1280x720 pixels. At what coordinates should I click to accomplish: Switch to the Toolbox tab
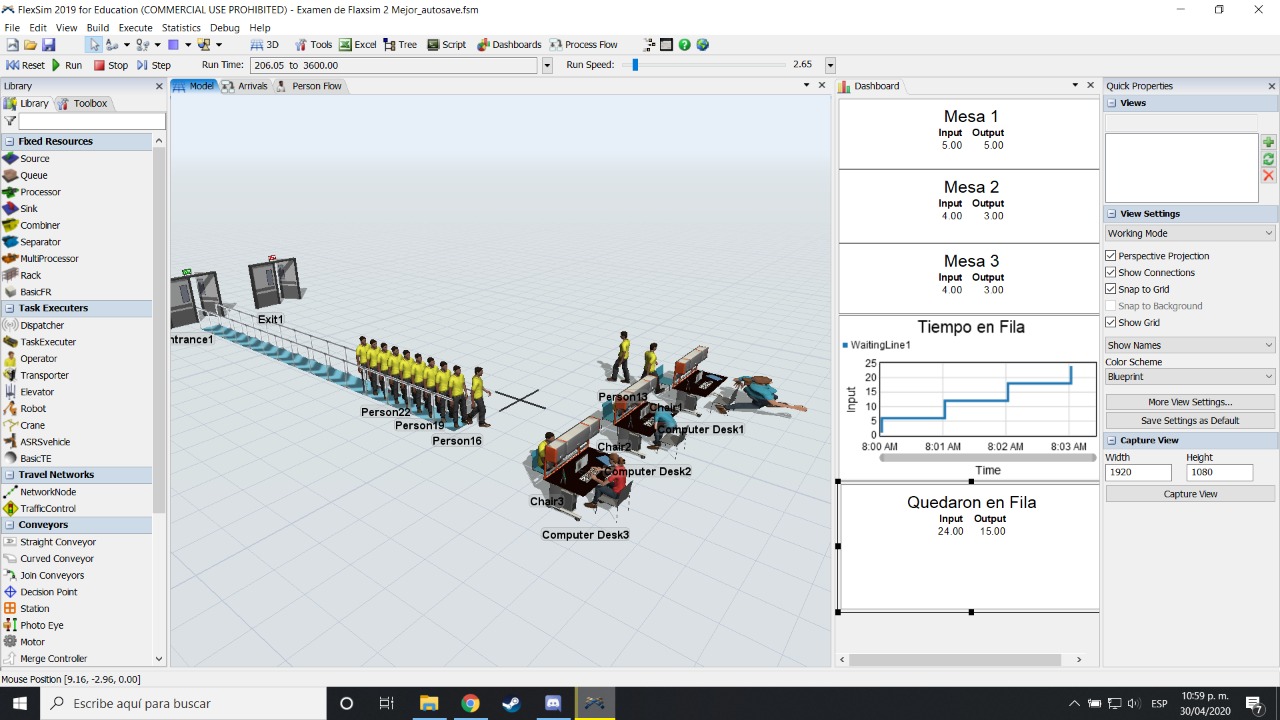coord(82,104)
